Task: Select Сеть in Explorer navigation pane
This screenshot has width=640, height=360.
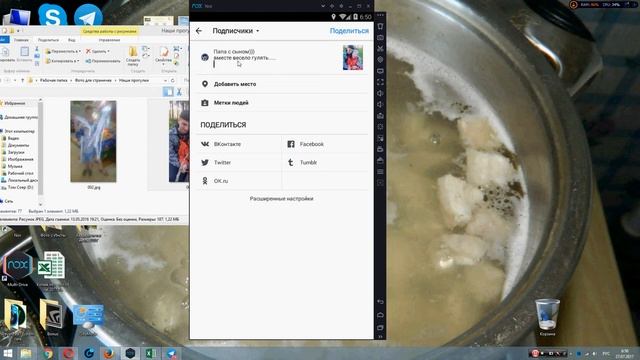Action: pyautogui.click(x=9, y=201)
